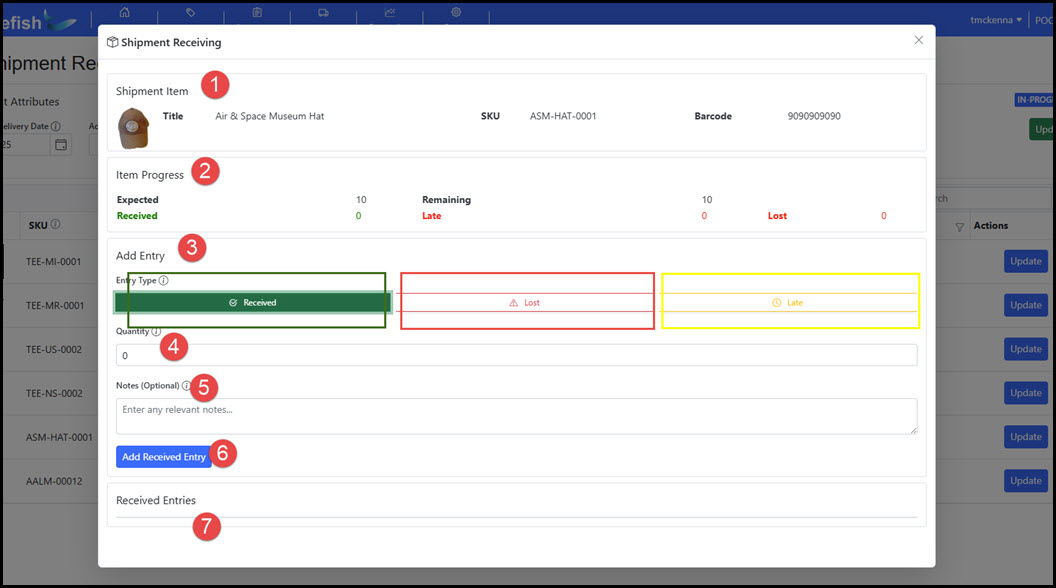Close the Shipment Receiving dialog
1056x588 pixels.
pyautogui.click(x=919, y=40)
